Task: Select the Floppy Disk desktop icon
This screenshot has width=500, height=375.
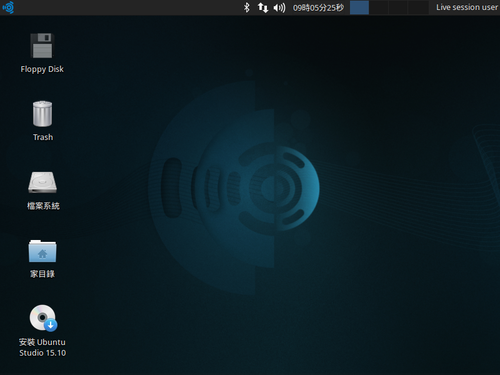Action: pos(42,46)
